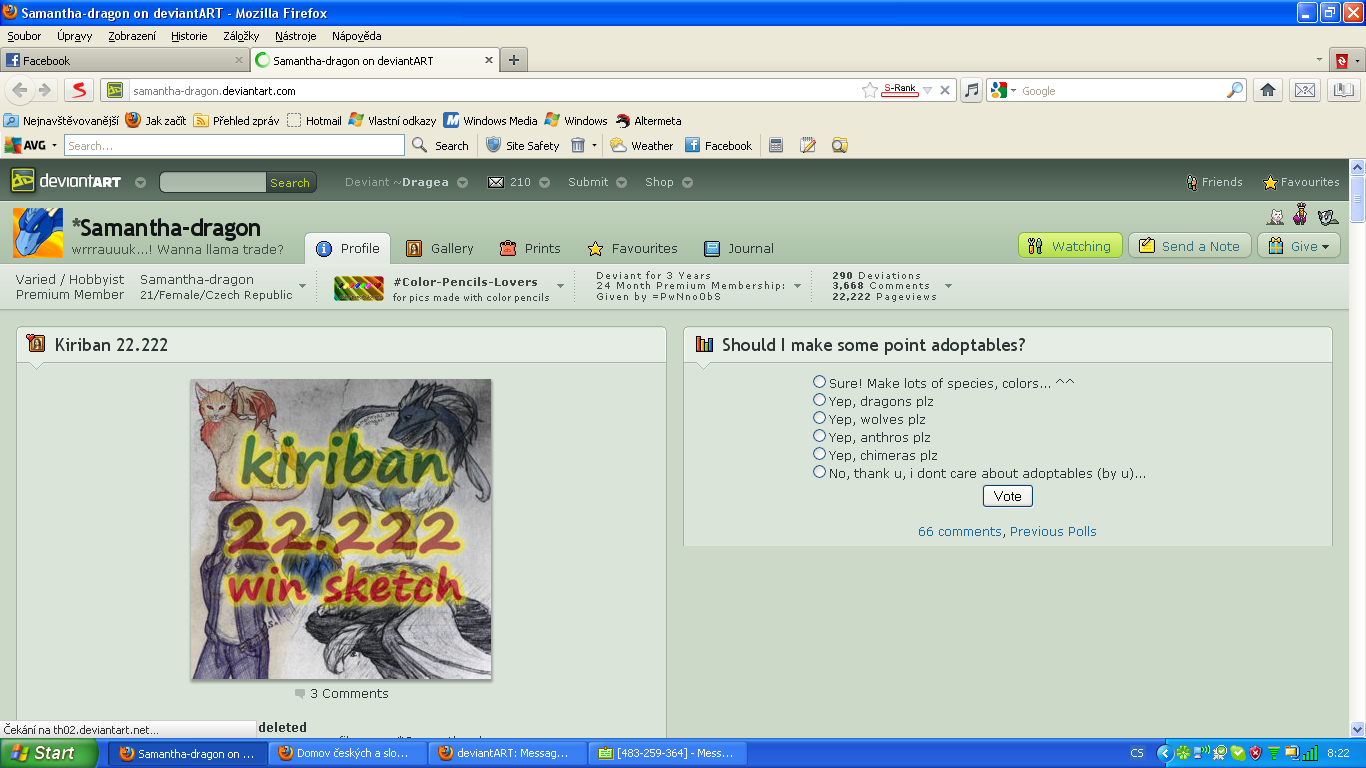Screen dimensions: 1366x768
Task: Click AVG toolbar Facebook button
Action: point(718,145)
